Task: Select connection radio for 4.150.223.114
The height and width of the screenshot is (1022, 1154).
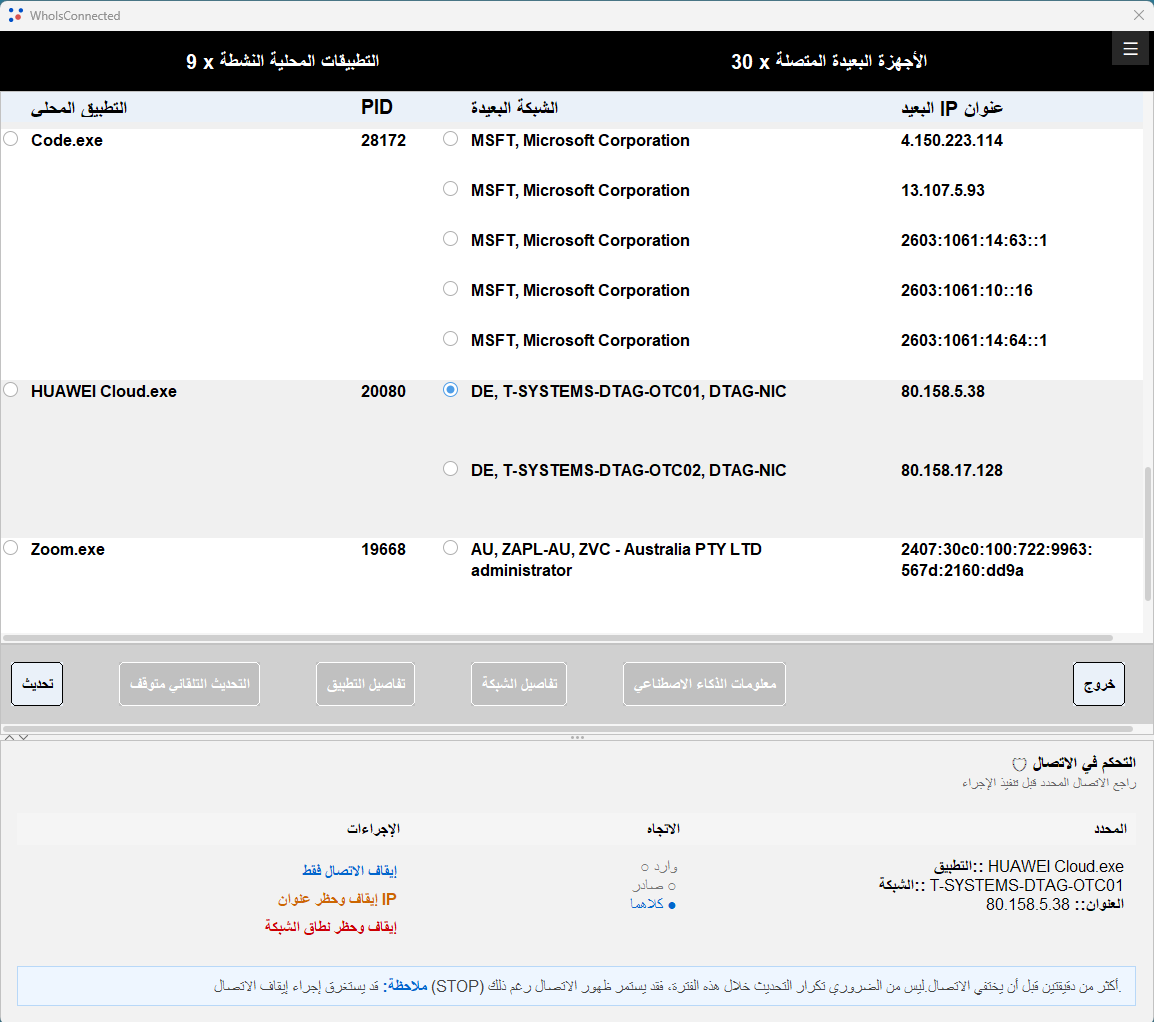Action: click(450, 139)
